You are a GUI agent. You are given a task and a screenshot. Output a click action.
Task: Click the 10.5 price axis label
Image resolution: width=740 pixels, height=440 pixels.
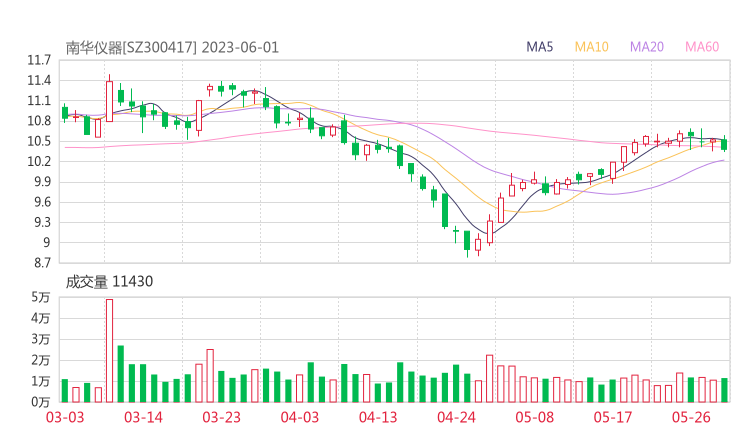tap(39, 142)
